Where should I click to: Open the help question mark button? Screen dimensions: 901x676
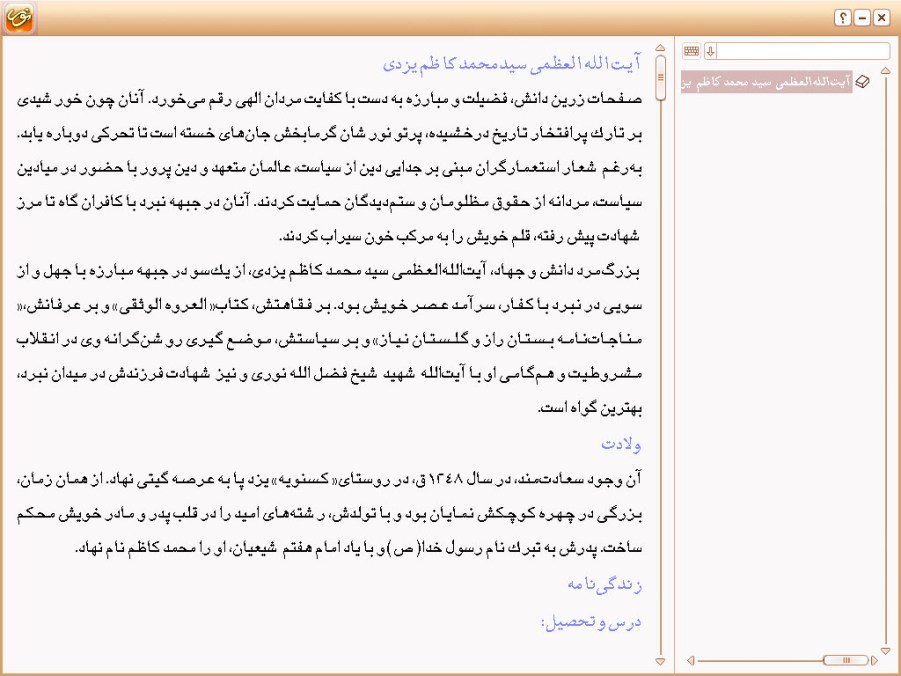click(x=842, y=18)
